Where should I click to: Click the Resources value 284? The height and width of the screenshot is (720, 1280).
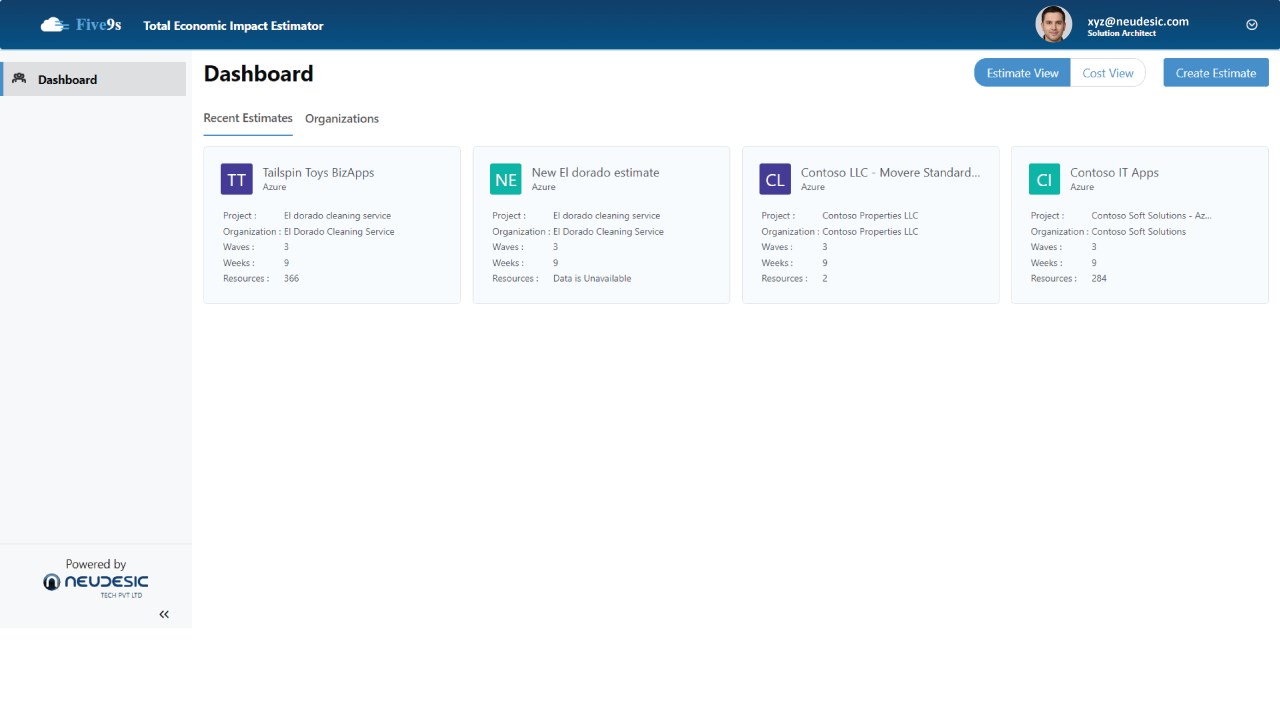(1099, 278)
